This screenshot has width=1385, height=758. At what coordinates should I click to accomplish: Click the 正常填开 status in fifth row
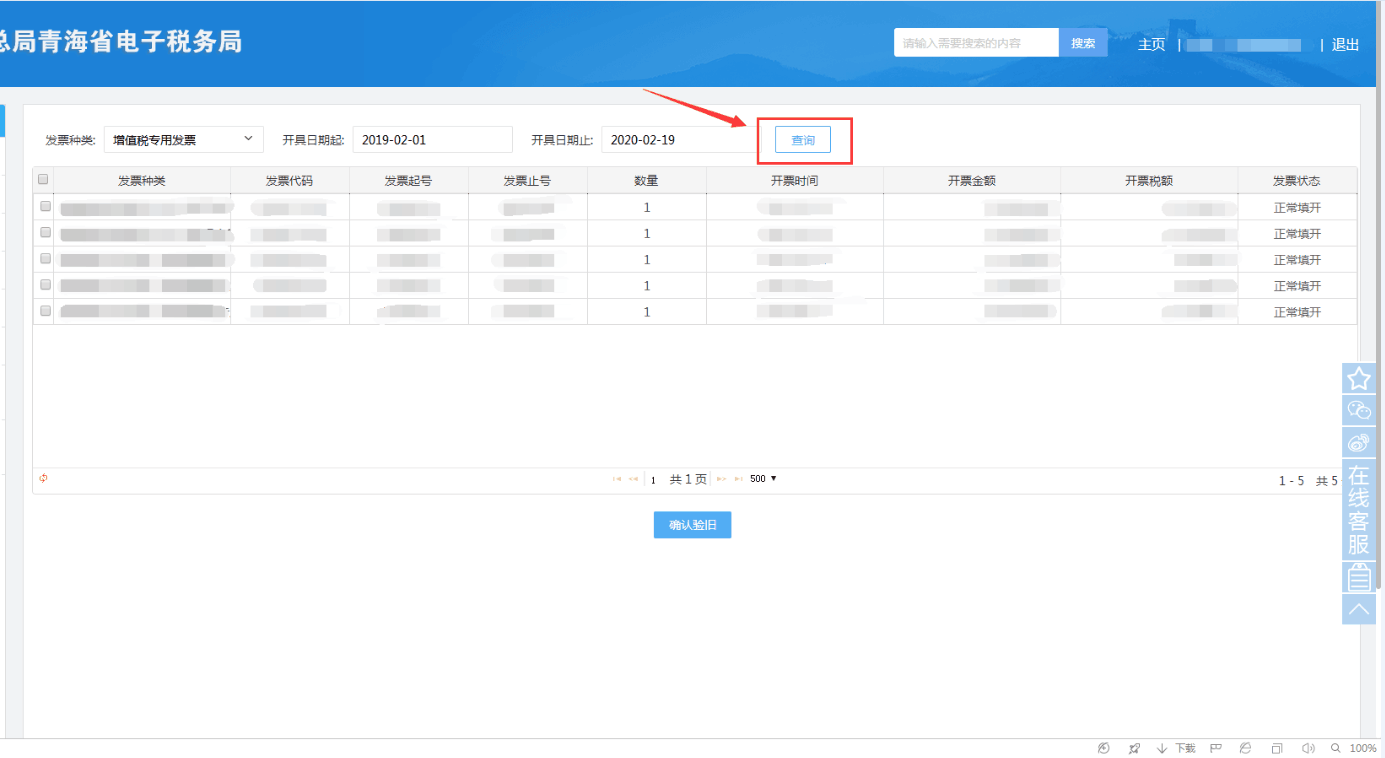point(1297,312)
